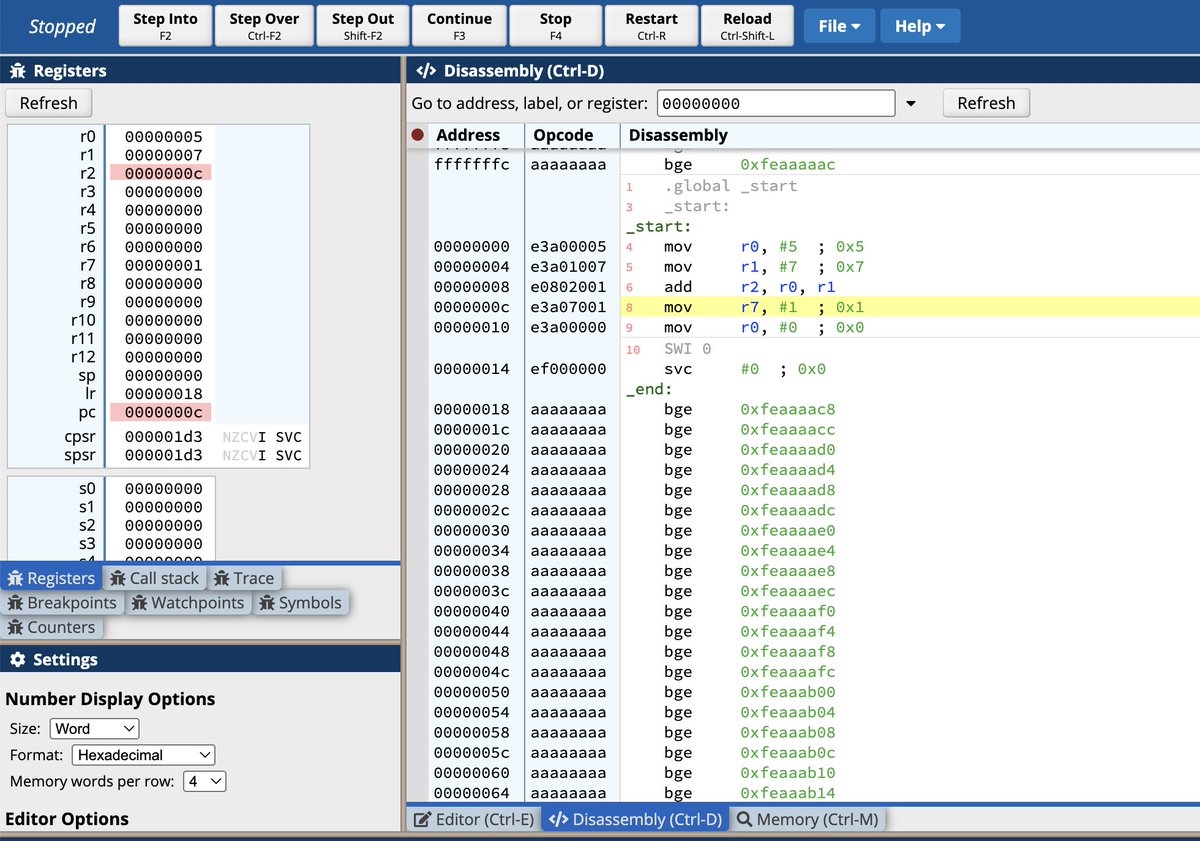This screenshot has height=841, width=1200.
Task: Click the Step Out button
Action: click(363, 26)
